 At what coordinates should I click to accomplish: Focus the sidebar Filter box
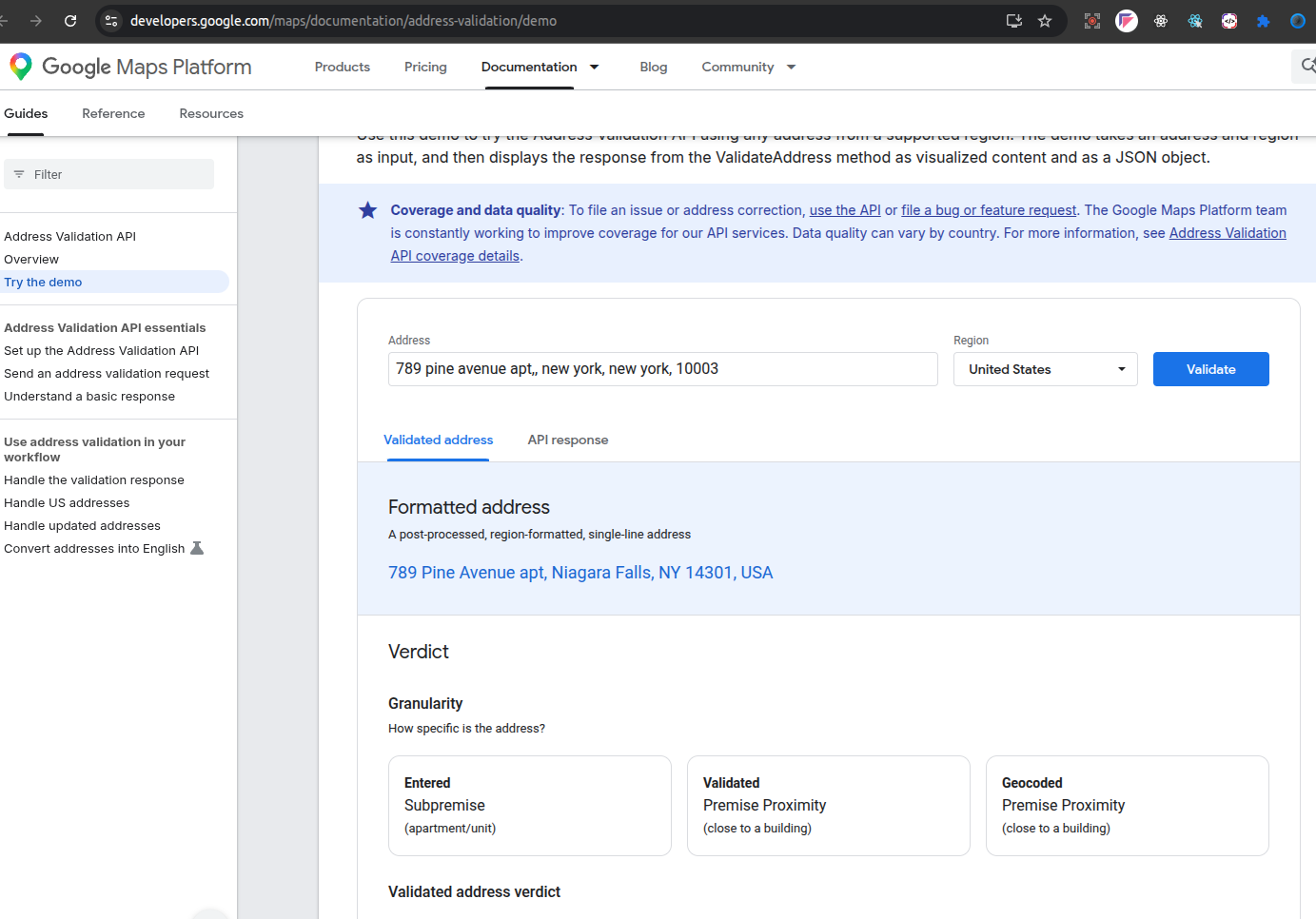click(109, 174)
